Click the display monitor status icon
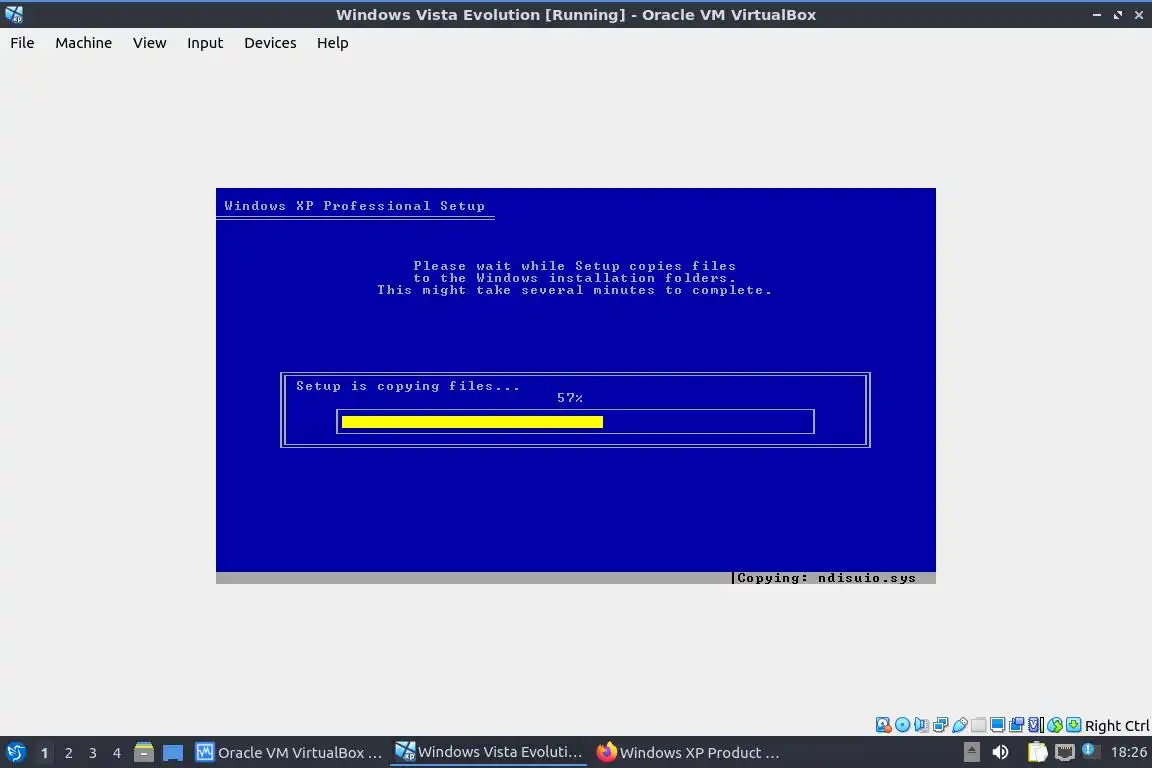The width and height of the screenshot is (1152, 768). [998, 725]
